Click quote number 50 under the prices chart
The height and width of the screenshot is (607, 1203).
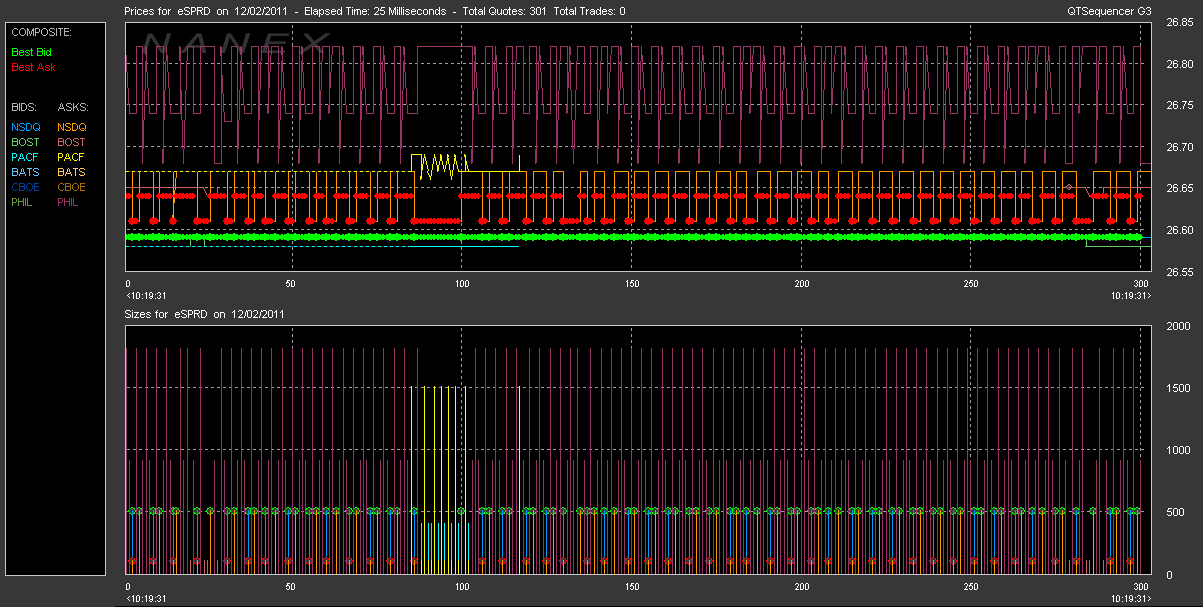pyautogui.click(x=292, y=284)
